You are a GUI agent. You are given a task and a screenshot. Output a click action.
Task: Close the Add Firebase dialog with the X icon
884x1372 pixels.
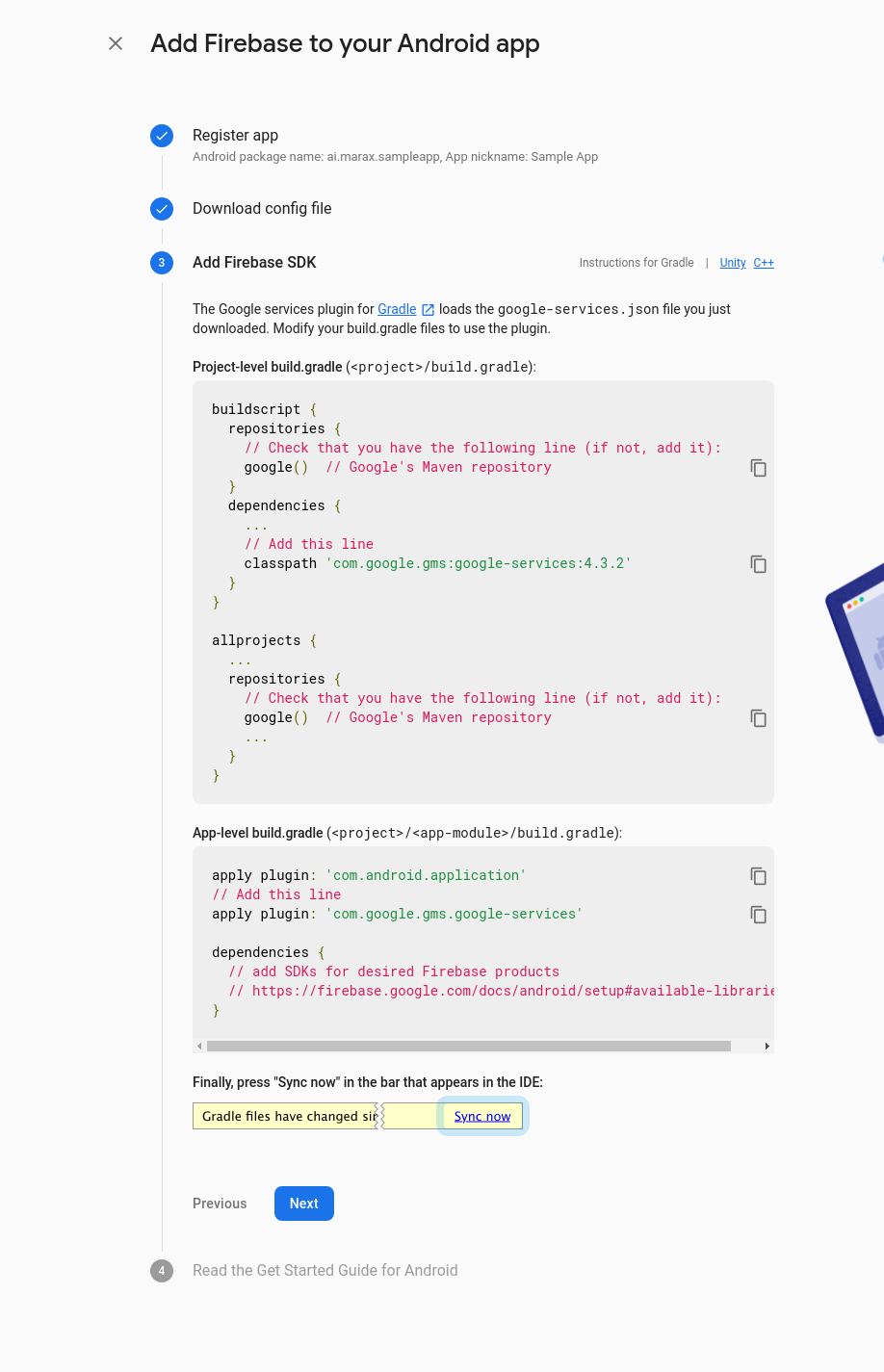point(116,43)
